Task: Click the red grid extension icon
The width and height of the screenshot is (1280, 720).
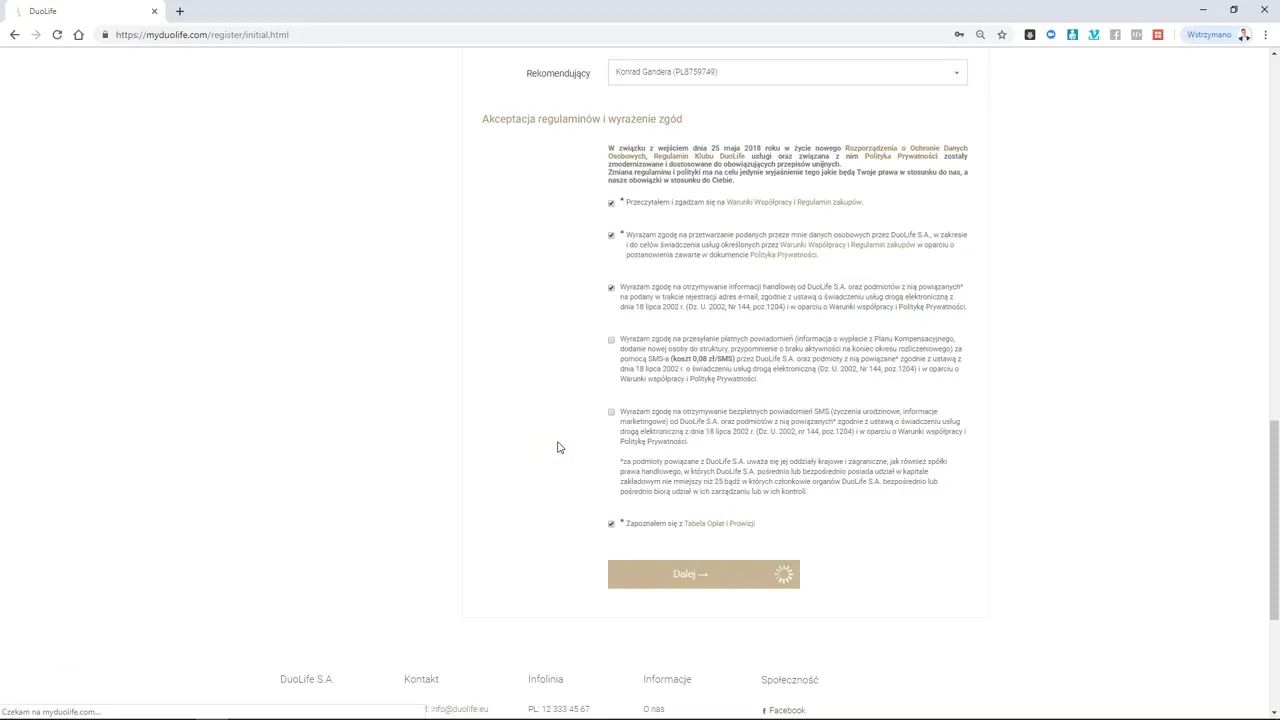Action: coord(1158,35)
